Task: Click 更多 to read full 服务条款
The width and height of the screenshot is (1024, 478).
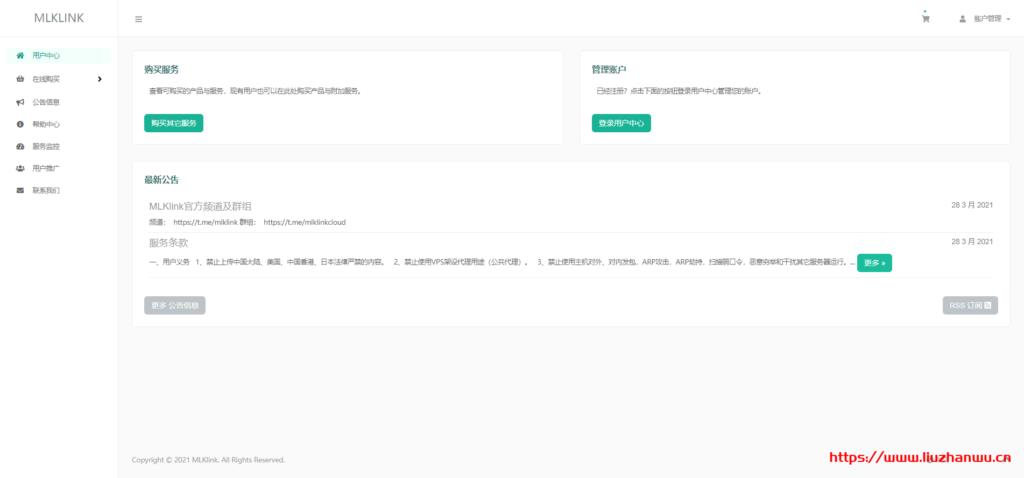Action: [x=873, y=263]
